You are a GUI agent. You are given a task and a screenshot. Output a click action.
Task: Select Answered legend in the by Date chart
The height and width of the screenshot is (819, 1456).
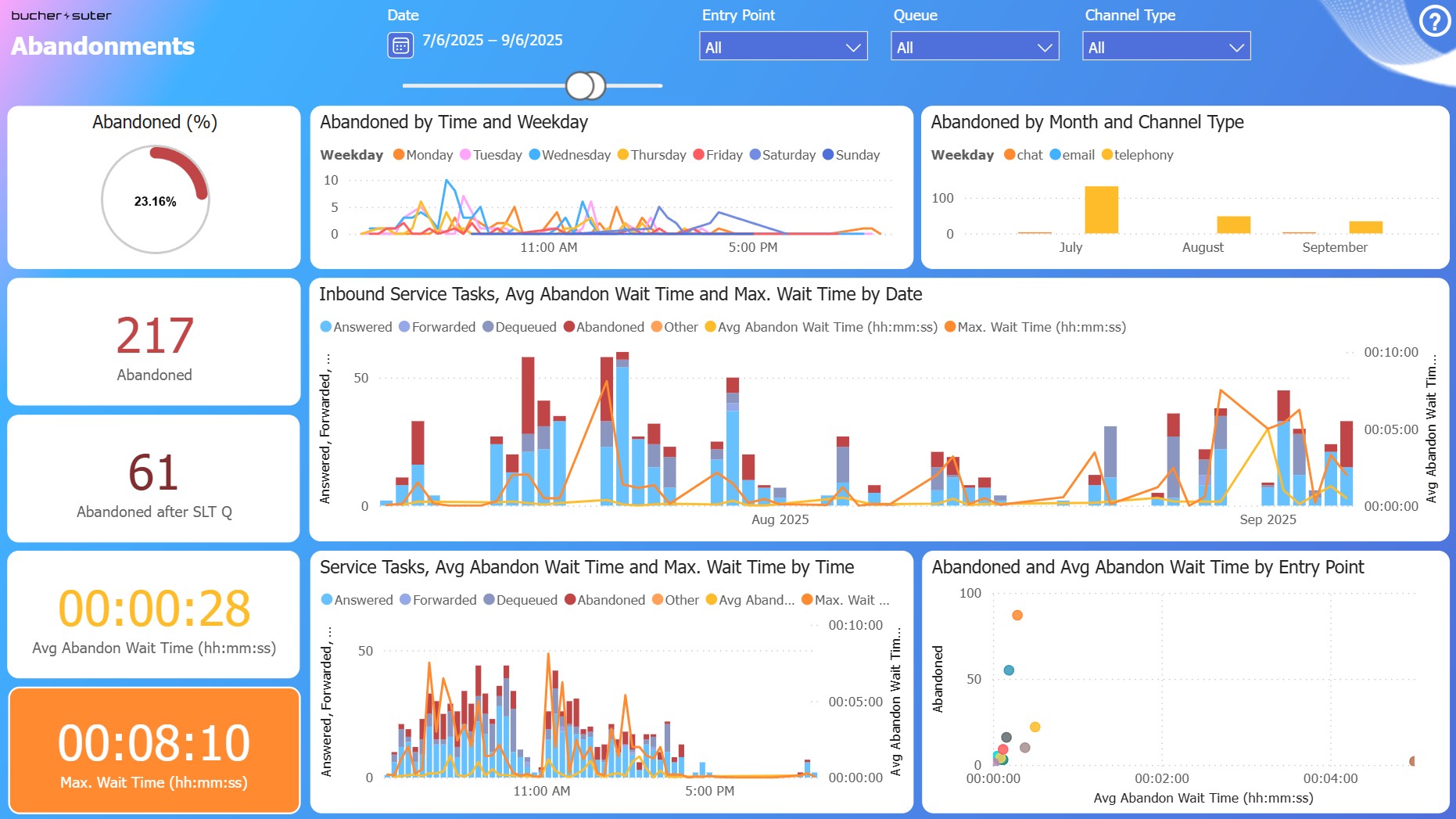357,327
